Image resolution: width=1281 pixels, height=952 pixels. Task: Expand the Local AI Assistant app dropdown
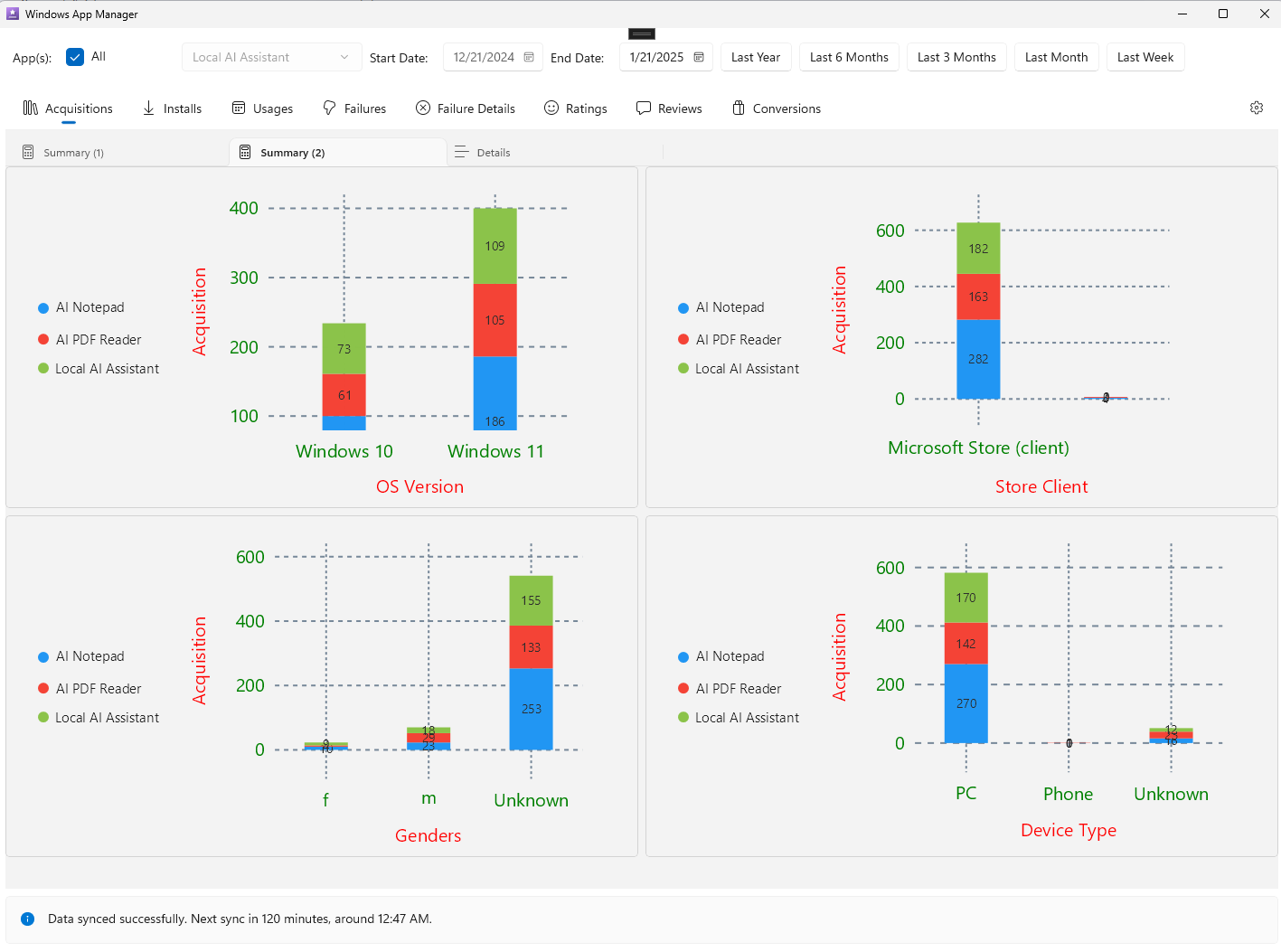pyautogui.click(x=271, y=57)
